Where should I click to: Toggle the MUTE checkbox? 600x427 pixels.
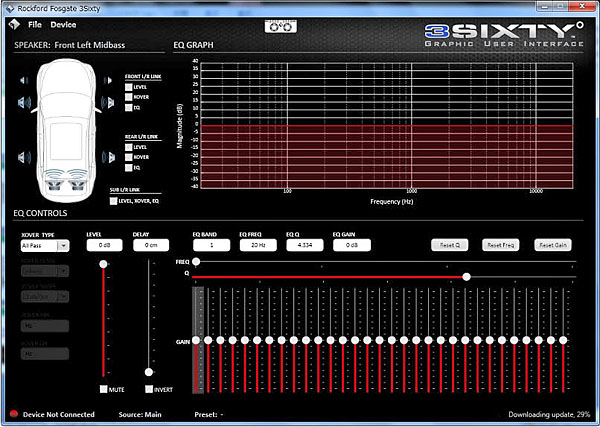[103, 389]
